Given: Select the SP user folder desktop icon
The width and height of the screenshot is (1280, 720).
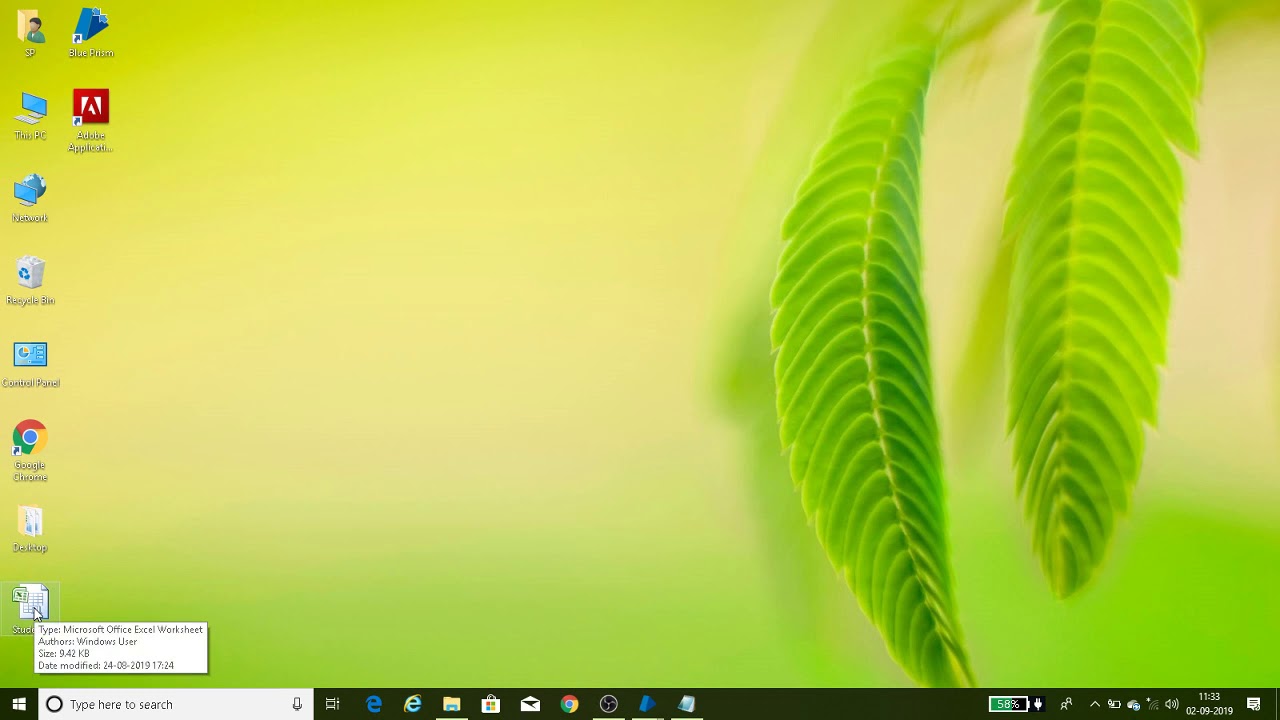Looking at the screenshot, I should [x=30, y=32].
